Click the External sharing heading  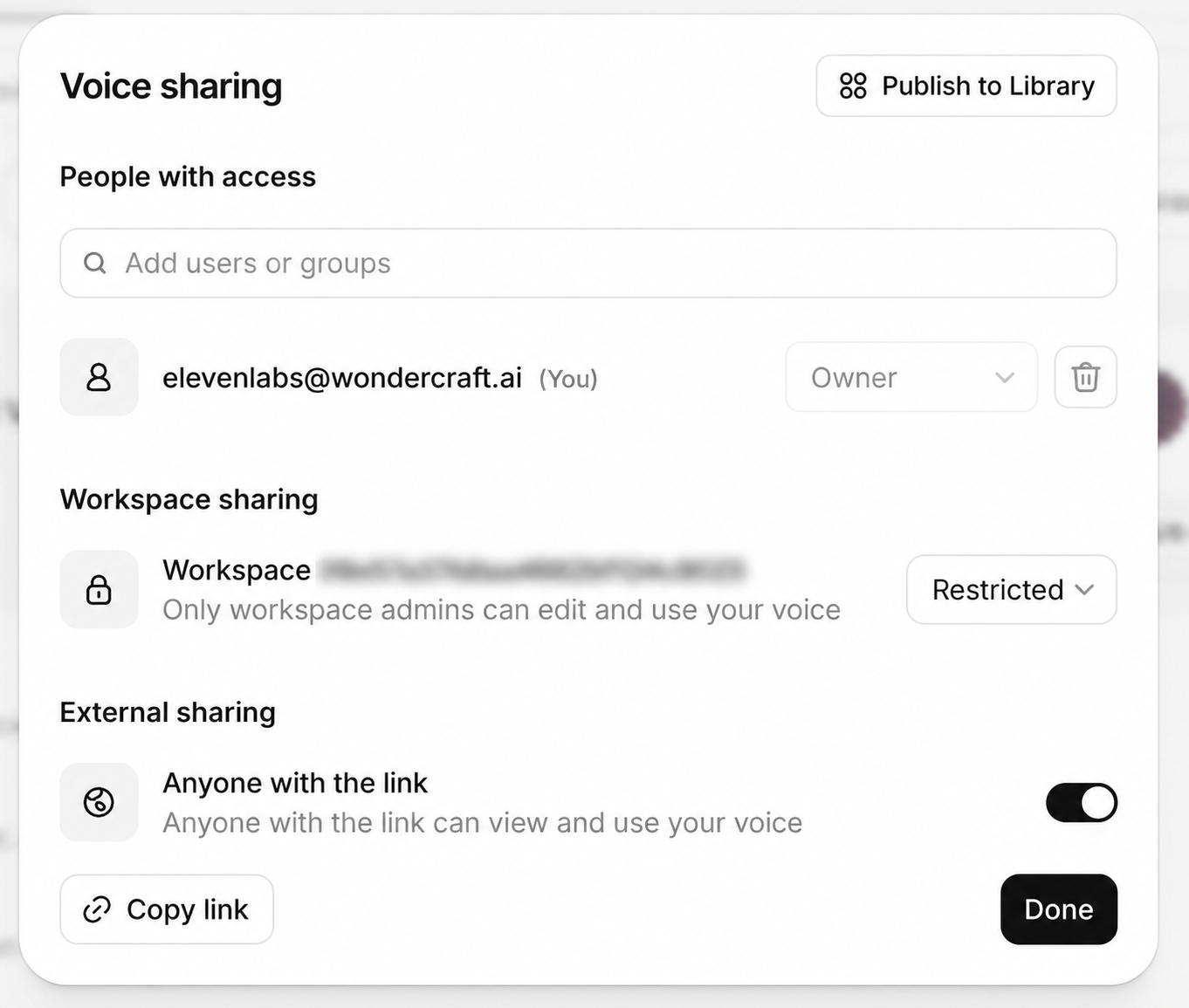pyautogui.click(x=168, y=712)
